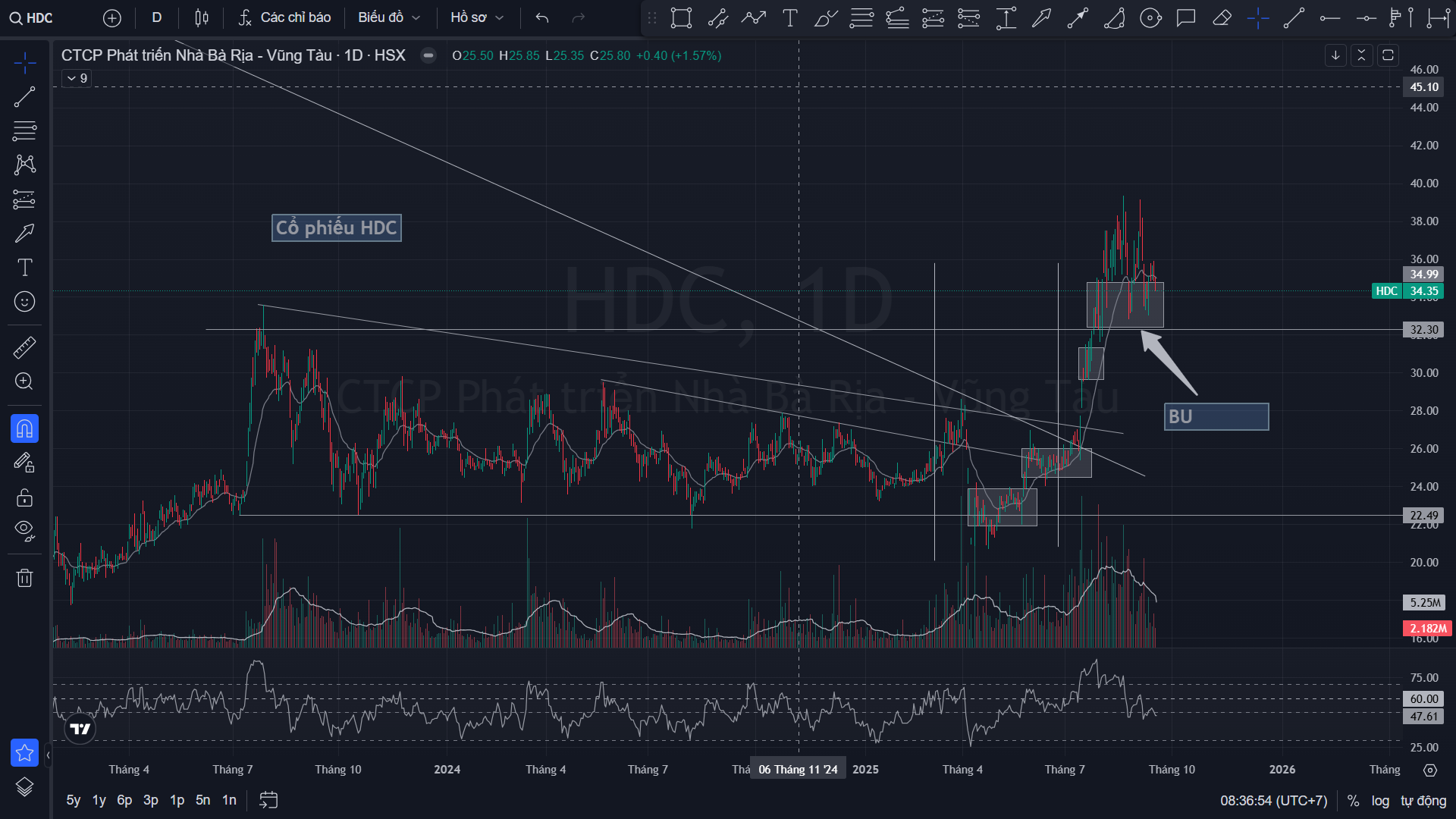Image resolution: width=1456 pixels, height=819 pixels.
Task: Open the Hồ sơ dropdown menu
Action: (x=476, y=17)
